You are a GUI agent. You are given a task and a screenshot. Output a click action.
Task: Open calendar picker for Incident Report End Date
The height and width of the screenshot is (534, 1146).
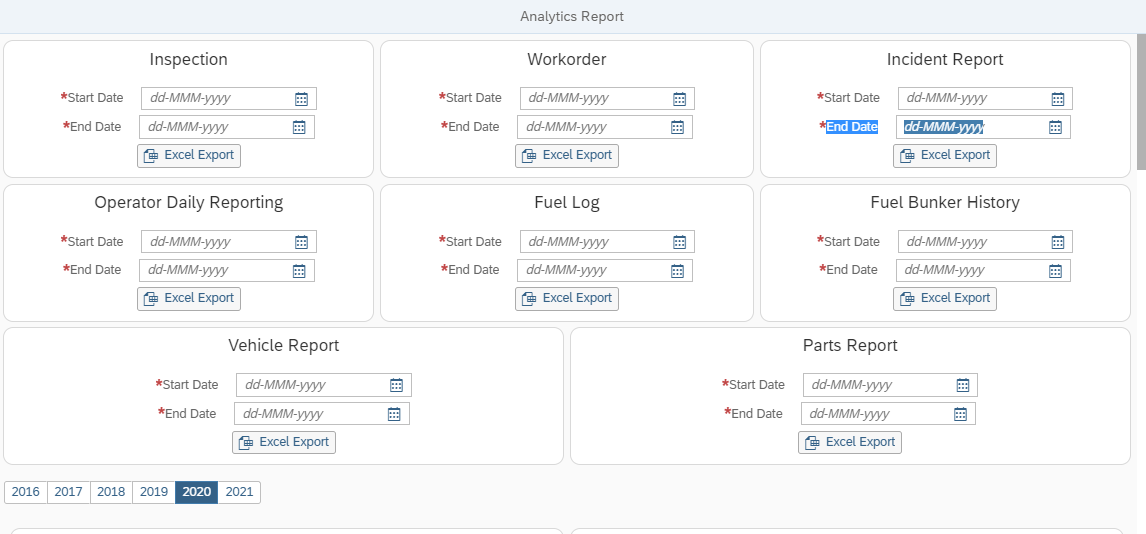pyautogui.click(x=1055, y=127)
